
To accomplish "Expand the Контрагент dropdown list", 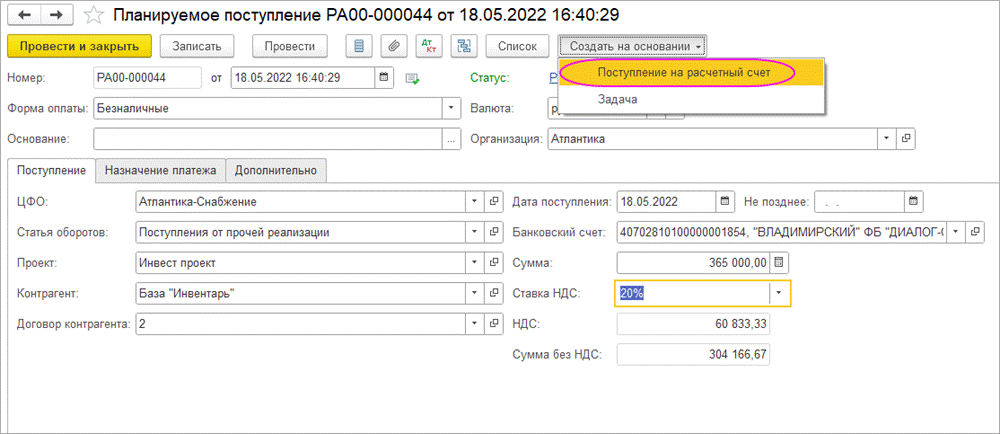I will 474,294.
